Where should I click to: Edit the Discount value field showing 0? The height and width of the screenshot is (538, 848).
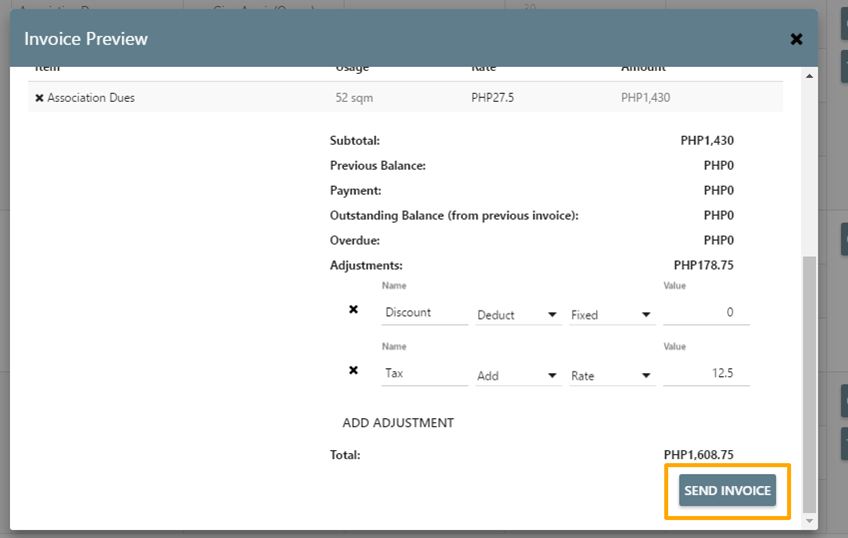coord(706,313)
